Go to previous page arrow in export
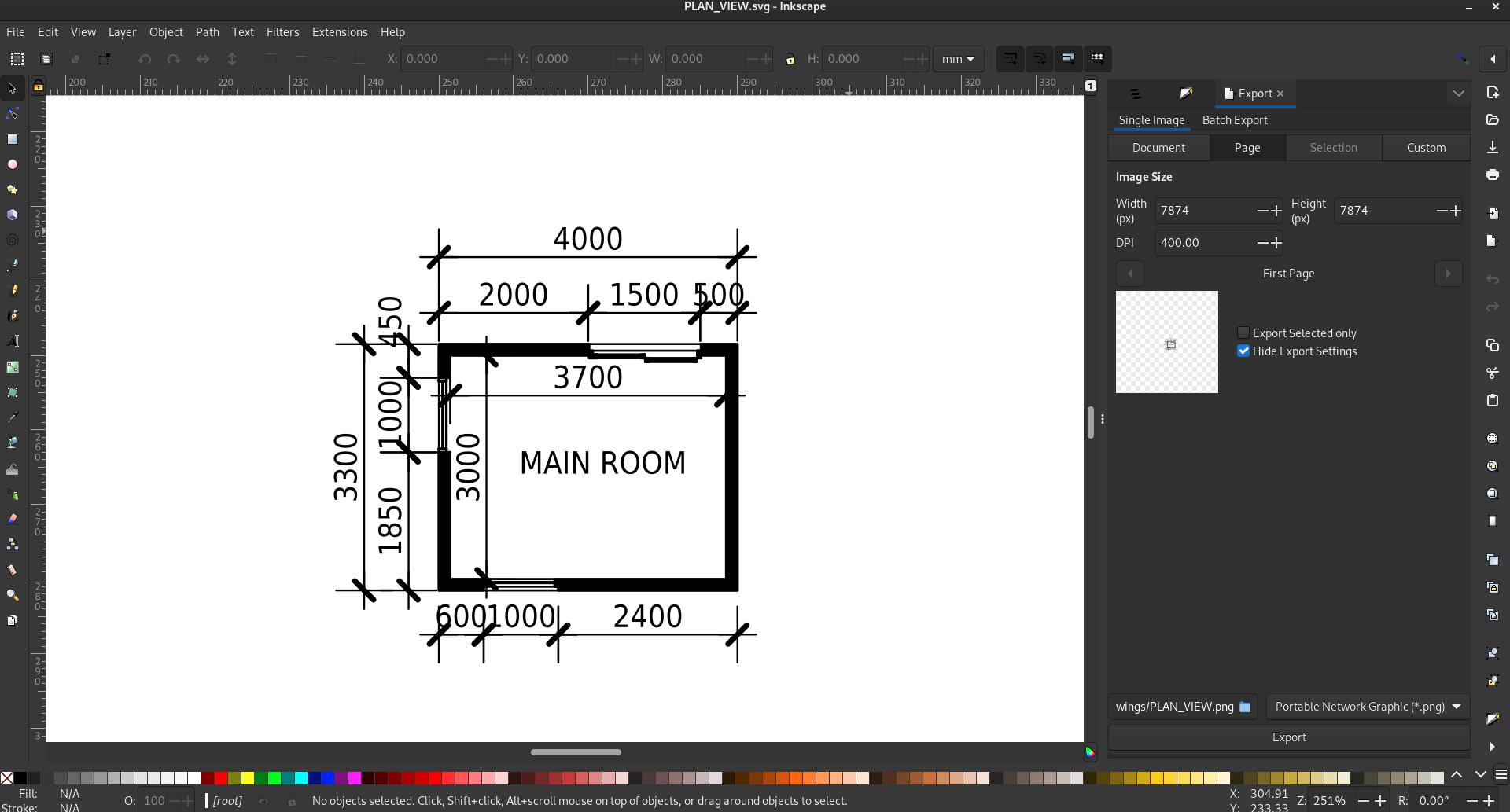This screenshot has width=1510, height=812. coord(1130,274)
